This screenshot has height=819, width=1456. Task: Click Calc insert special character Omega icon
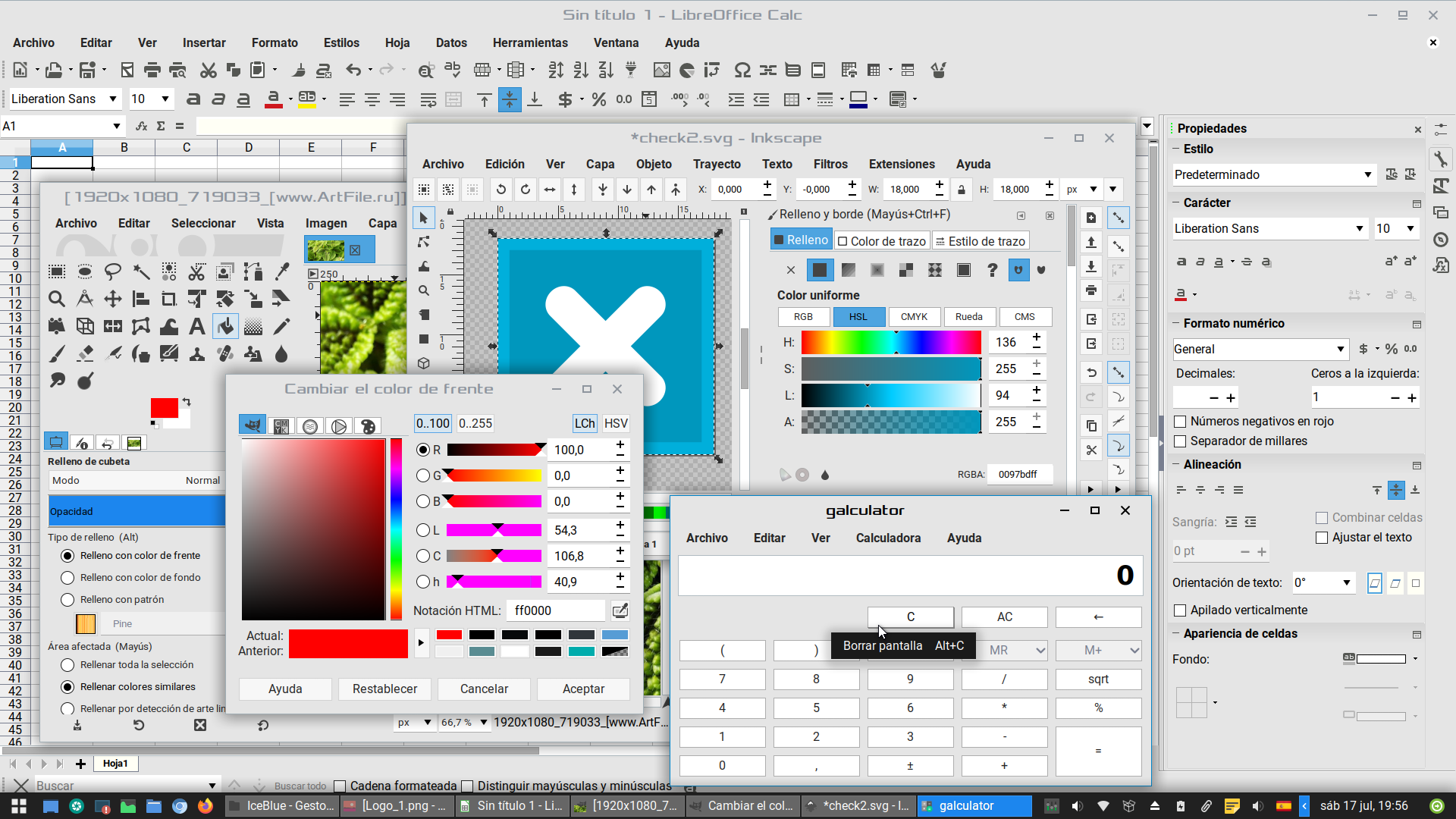[742, 71]
